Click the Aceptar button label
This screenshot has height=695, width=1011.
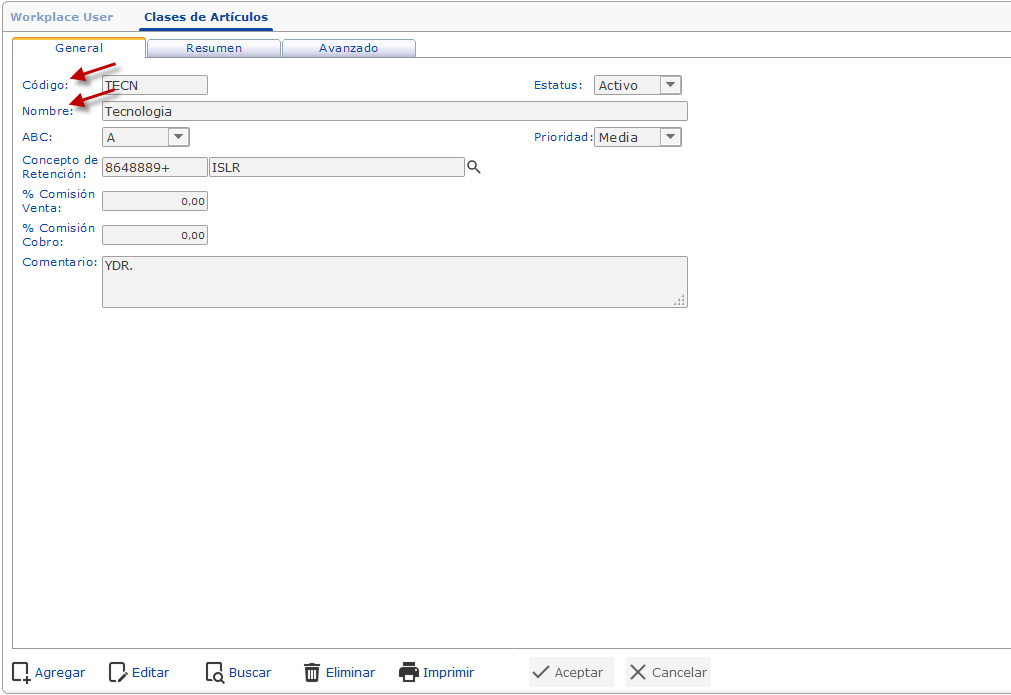click(x=578, y=672)
